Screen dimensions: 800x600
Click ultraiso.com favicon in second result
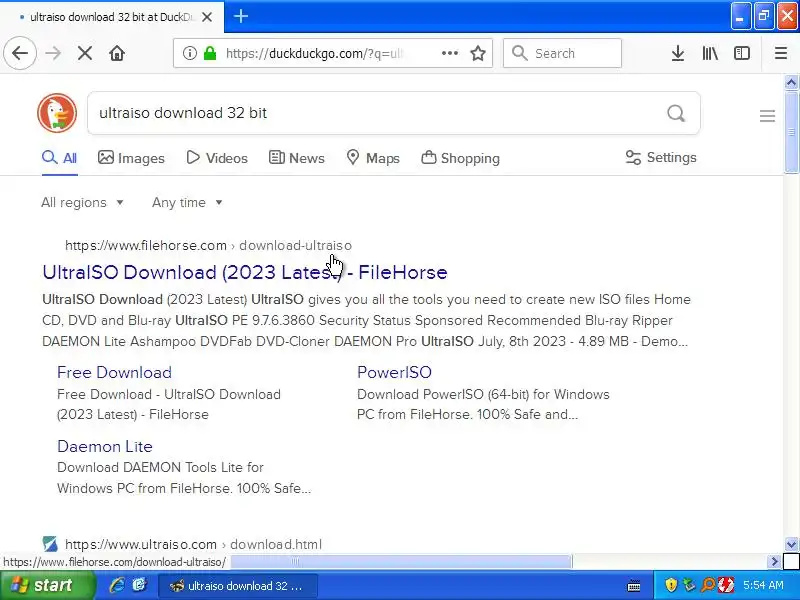50,544
